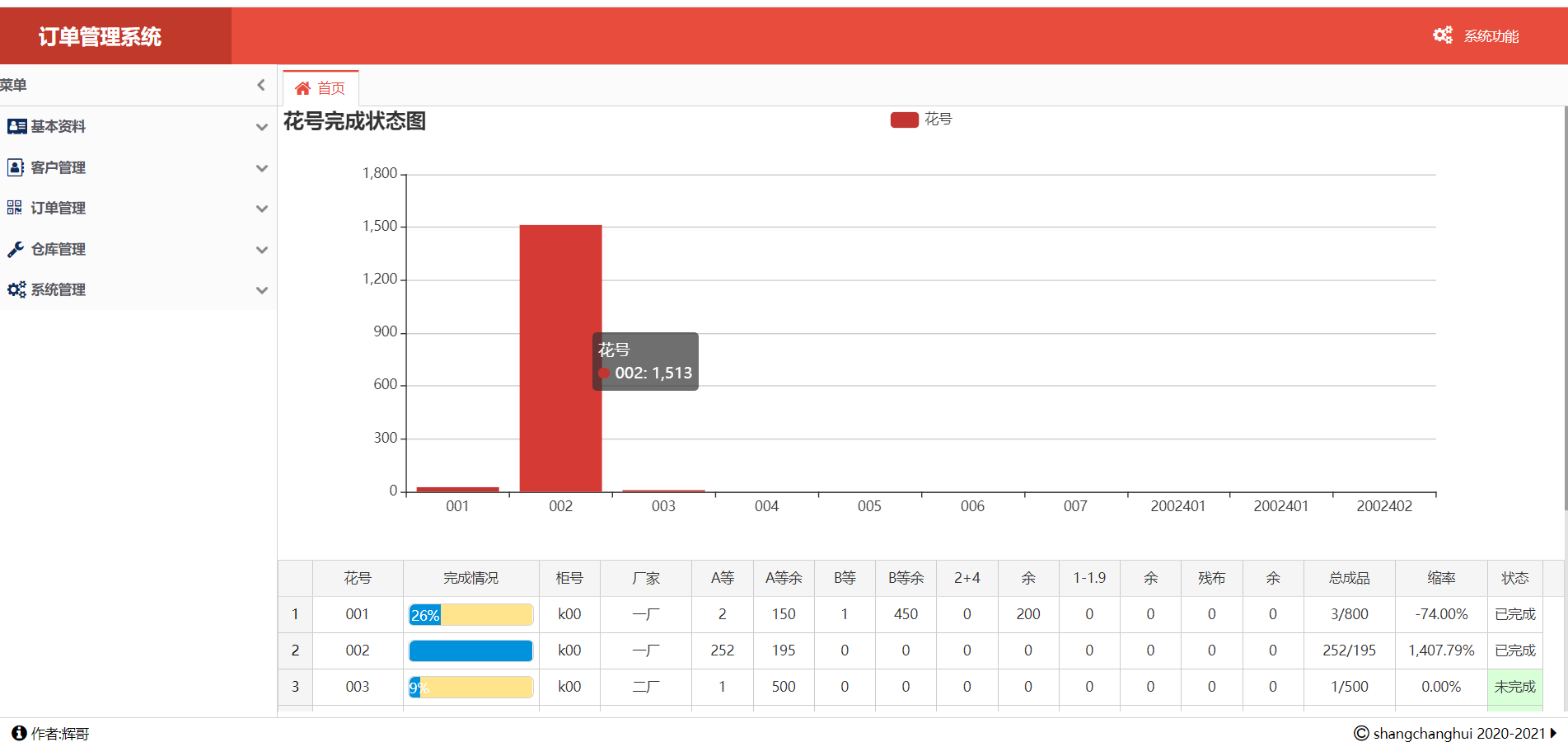
Task: Expand the 基本资料 menu chevron
Action: click(x=262, y=127)
